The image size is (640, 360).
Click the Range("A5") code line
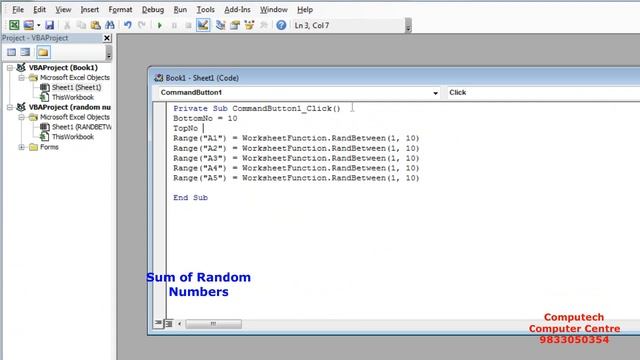(296, 178)
